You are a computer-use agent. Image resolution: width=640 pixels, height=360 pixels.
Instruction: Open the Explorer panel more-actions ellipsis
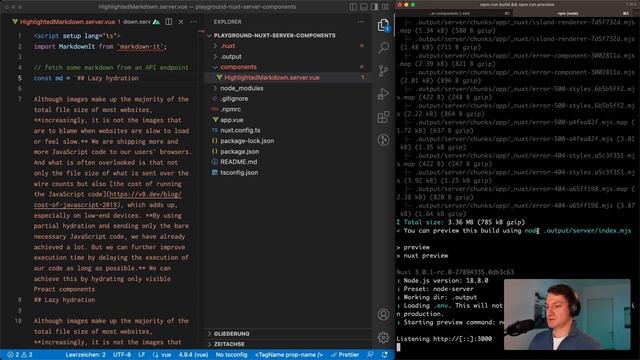pyautogui.click(x=361, y=22)
